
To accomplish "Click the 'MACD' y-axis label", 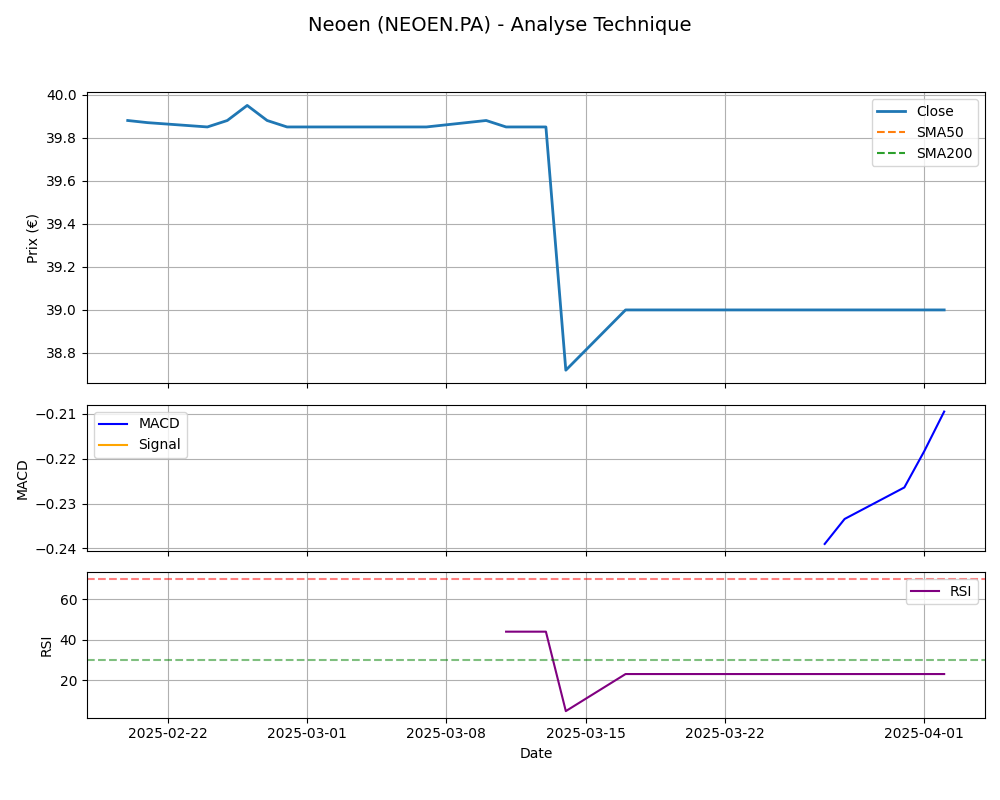I will (x=22, y=480).
